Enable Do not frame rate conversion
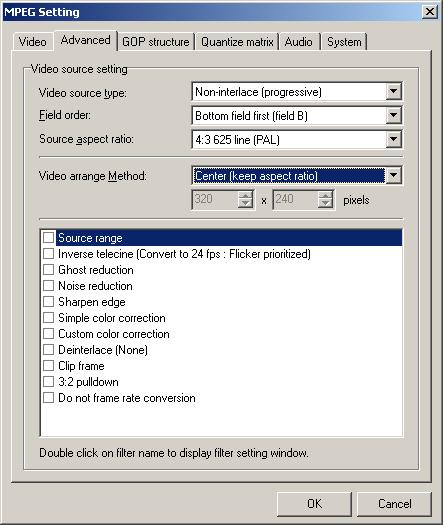Viewport: 443px width, 525px height. pyautogui.click(x=49, y=398)
